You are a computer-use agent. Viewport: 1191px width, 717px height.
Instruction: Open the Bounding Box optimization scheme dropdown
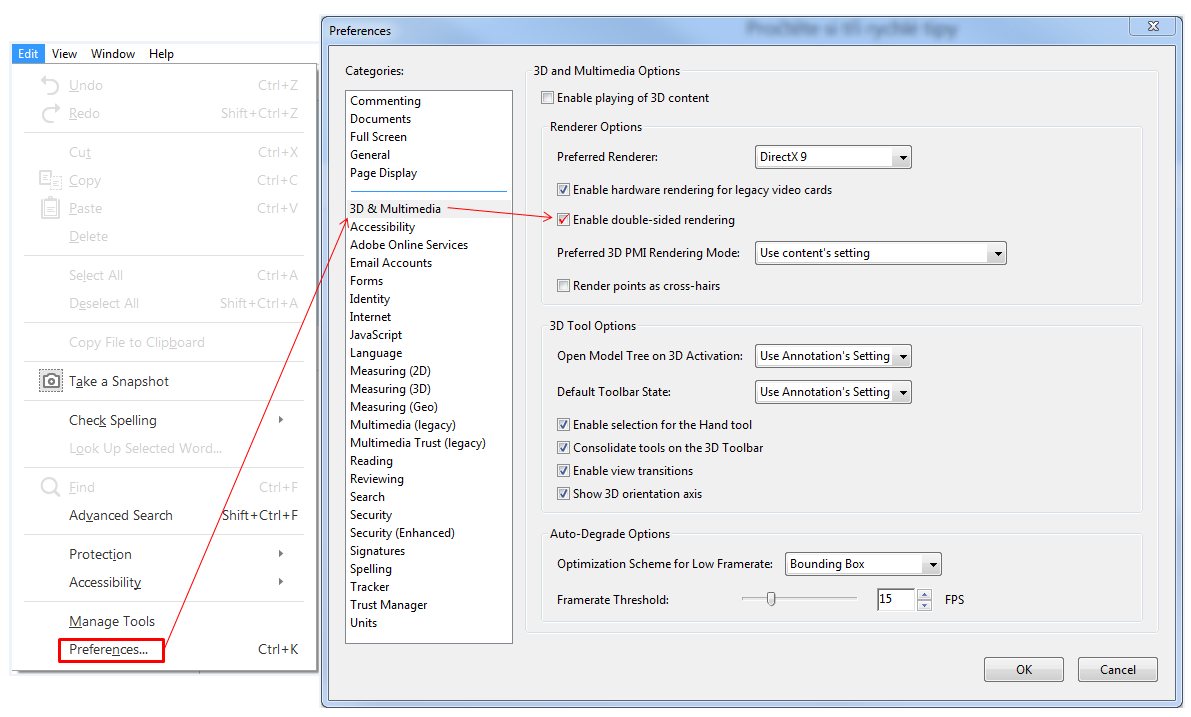(931, 565)
